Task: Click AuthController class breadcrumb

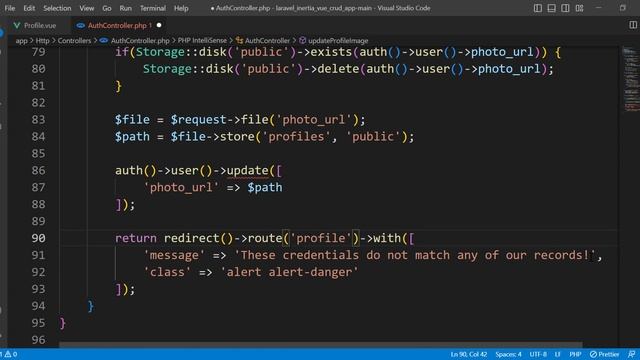Action: click(x=267, y=40)
